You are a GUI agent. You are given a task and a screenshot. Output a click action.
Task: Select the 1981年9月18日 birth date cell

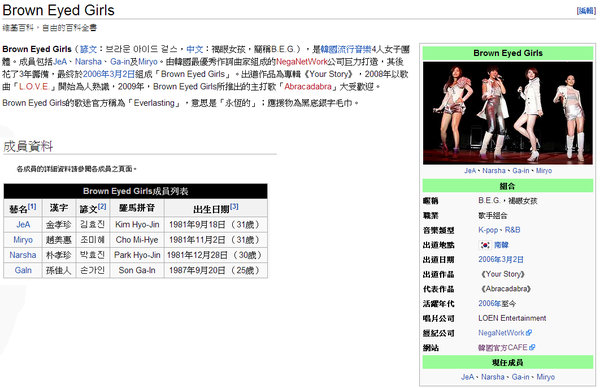pos(216,225)
